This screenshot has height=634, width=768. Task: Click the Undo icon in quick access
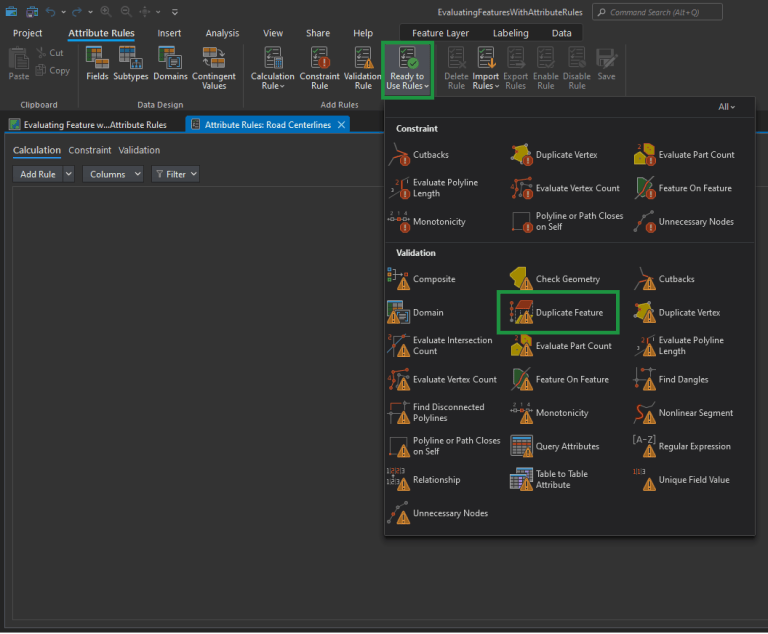click(x=50, y=12)
